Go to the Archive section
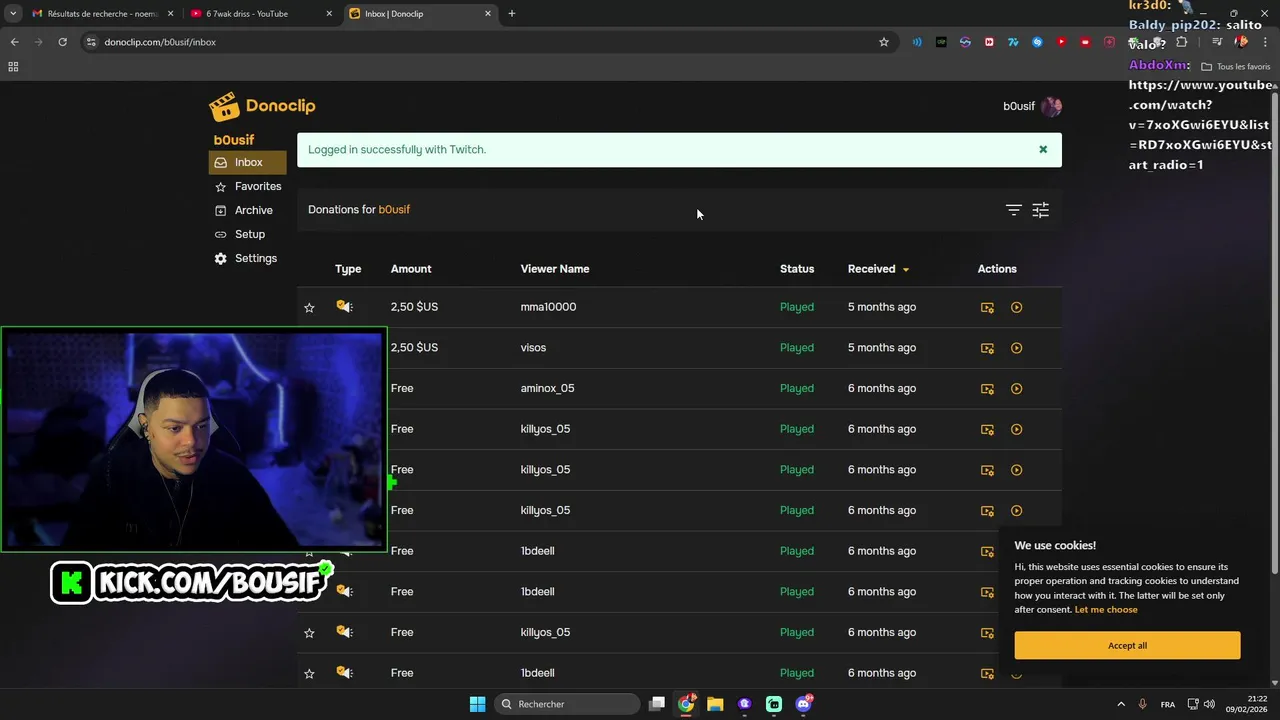Viewport: 1280px width, 720px height. (244, 210)
